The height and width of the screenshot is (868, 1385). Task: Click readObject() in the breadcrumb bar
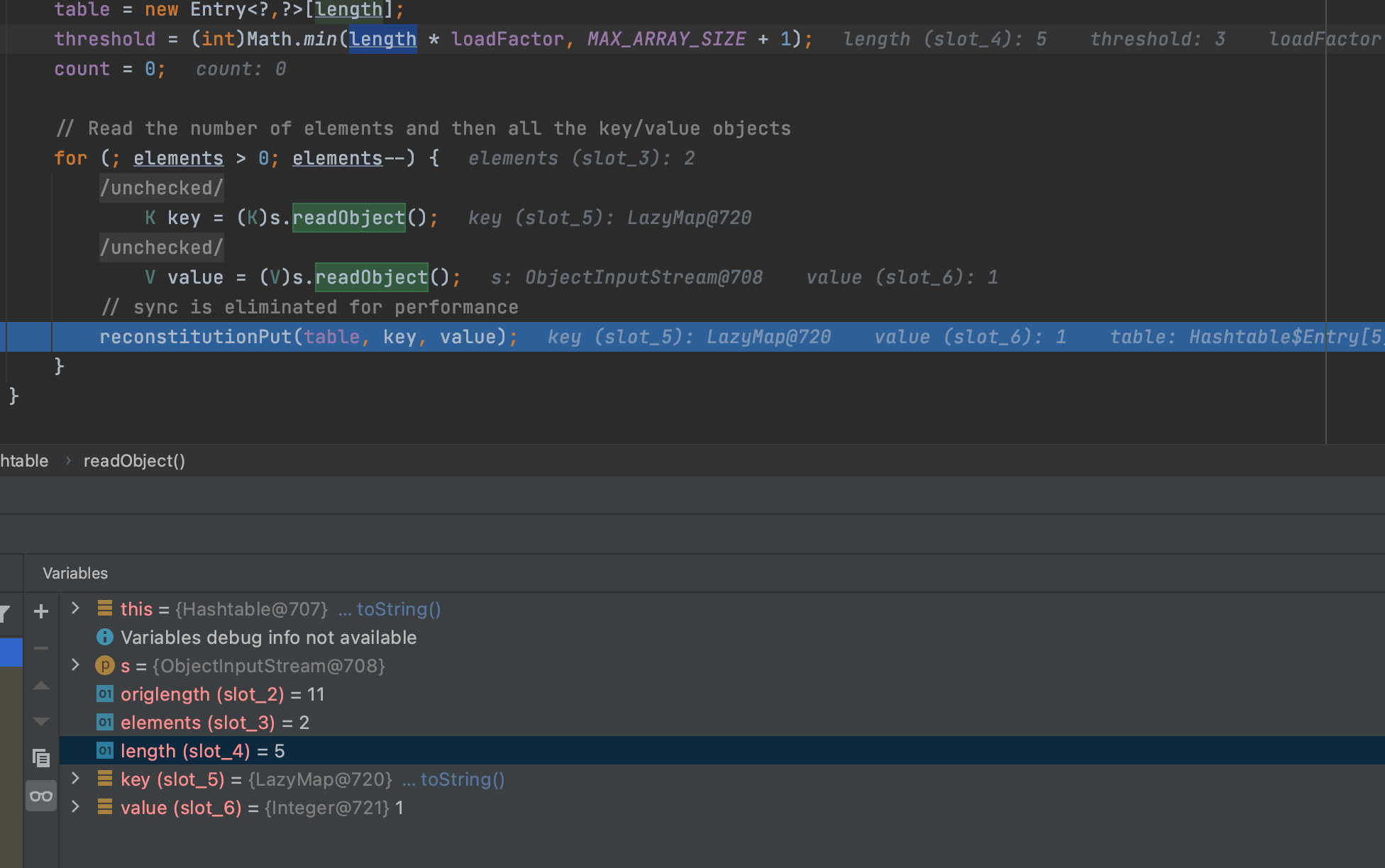pos(134,461)
